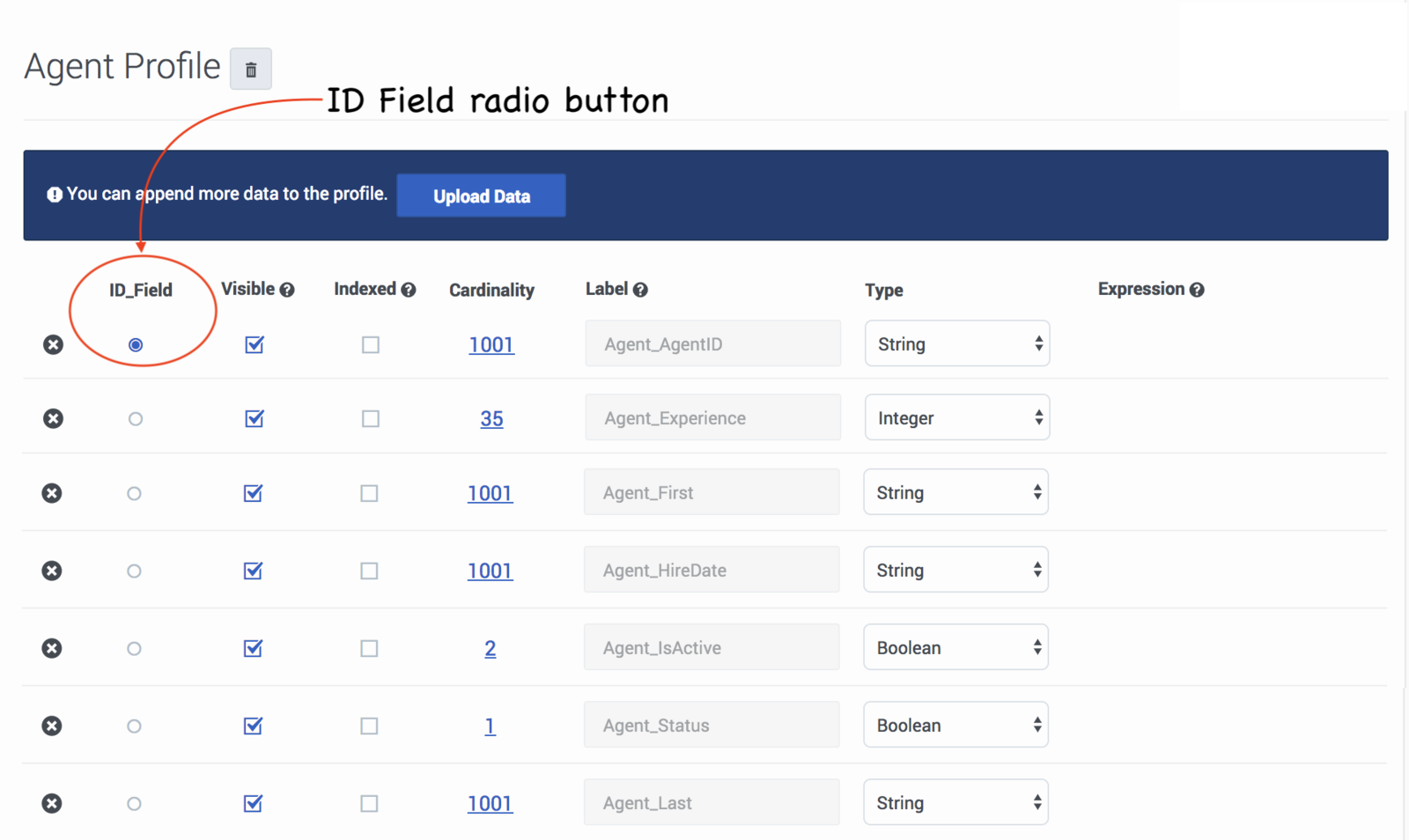
Task: Click the help icon beside Label header
Action: [640, 290]
